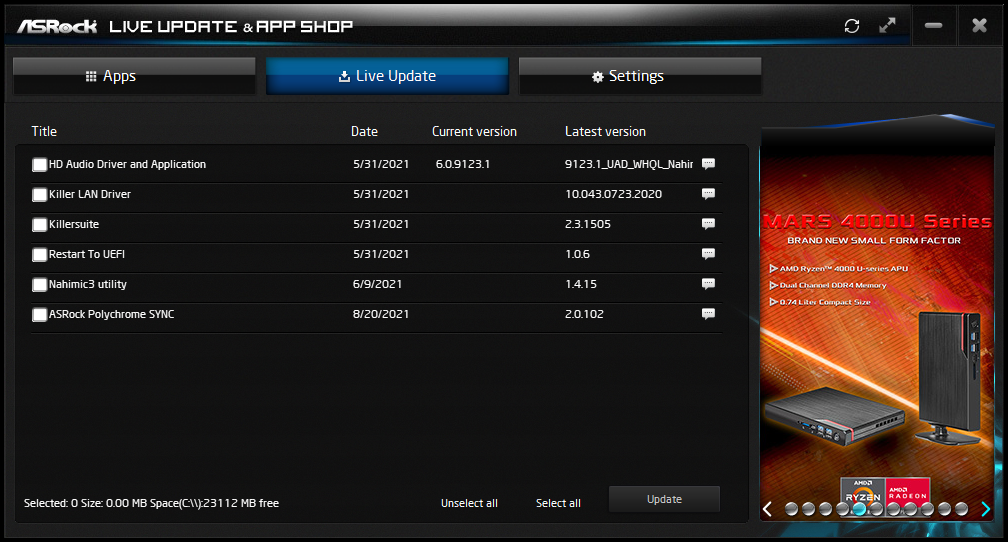
Task: Click latest version 1.0.6 value
Action: (577, 254)
